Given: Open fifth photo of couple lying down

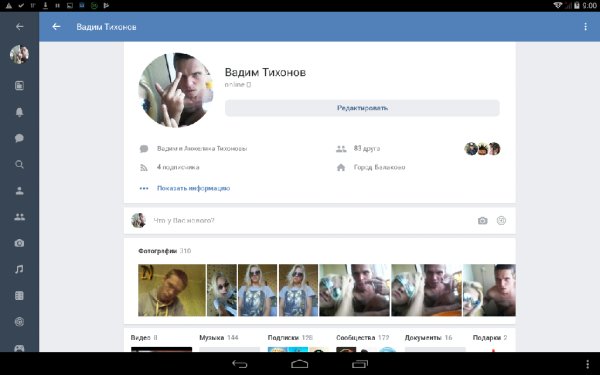Looking at the screenshot, I should pos(355,290).
